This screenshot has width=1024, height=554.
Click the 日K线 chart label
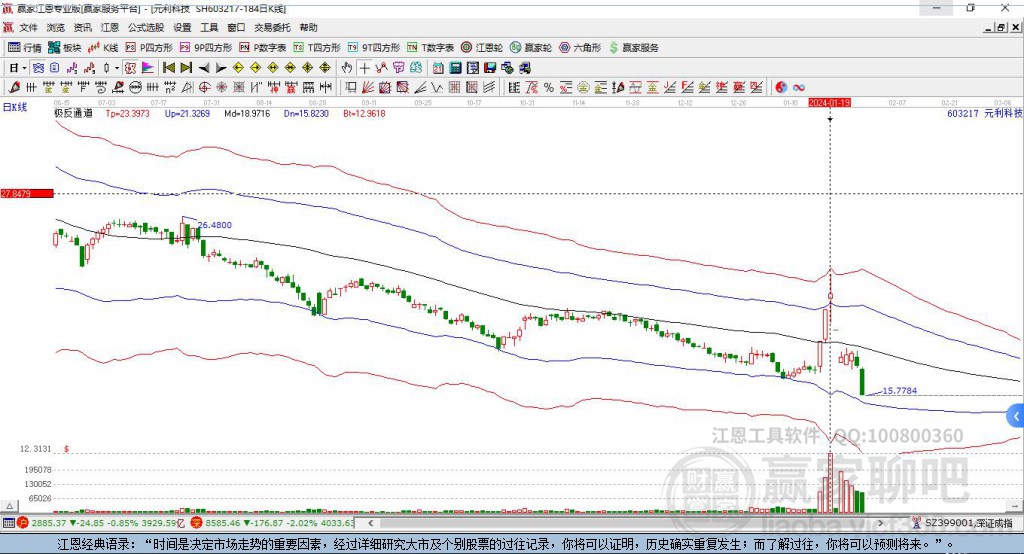click(14, 108)
